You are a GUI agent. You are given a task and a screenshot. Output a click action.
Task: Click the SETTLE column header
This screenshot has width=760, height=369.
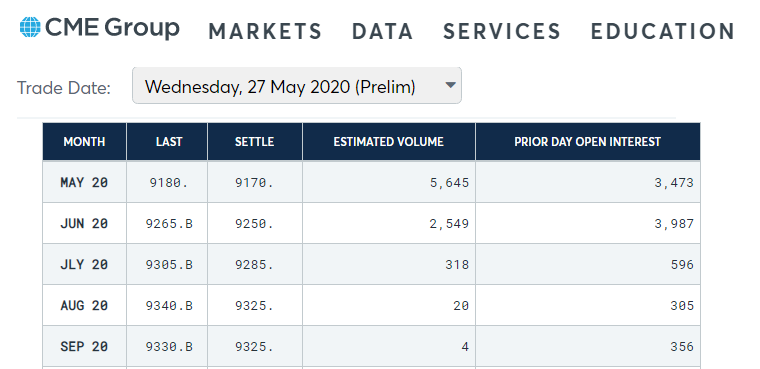[254, 142]
